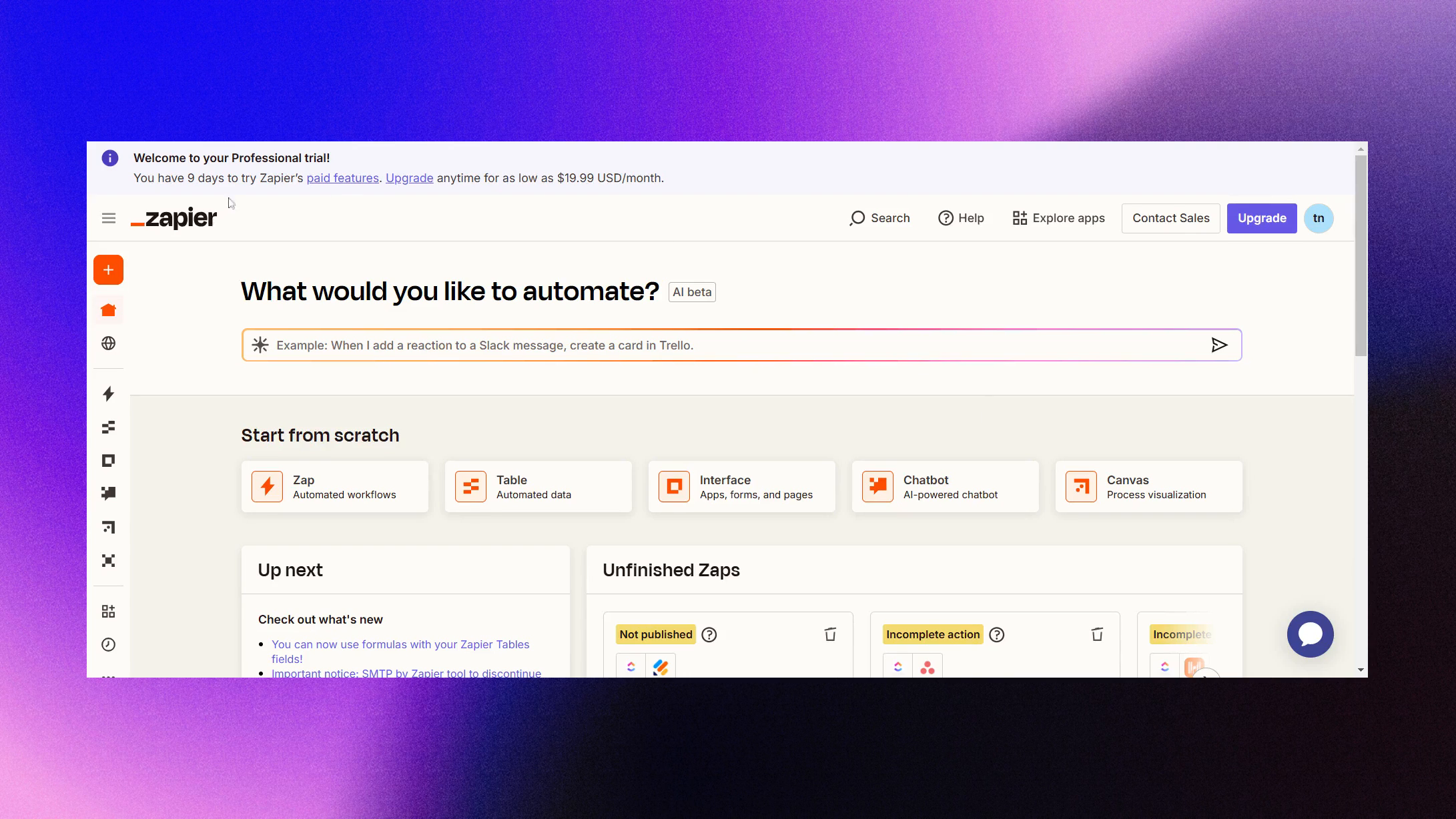
Task: Open the help chat bubble widget
Action: tap(1310, 634)
